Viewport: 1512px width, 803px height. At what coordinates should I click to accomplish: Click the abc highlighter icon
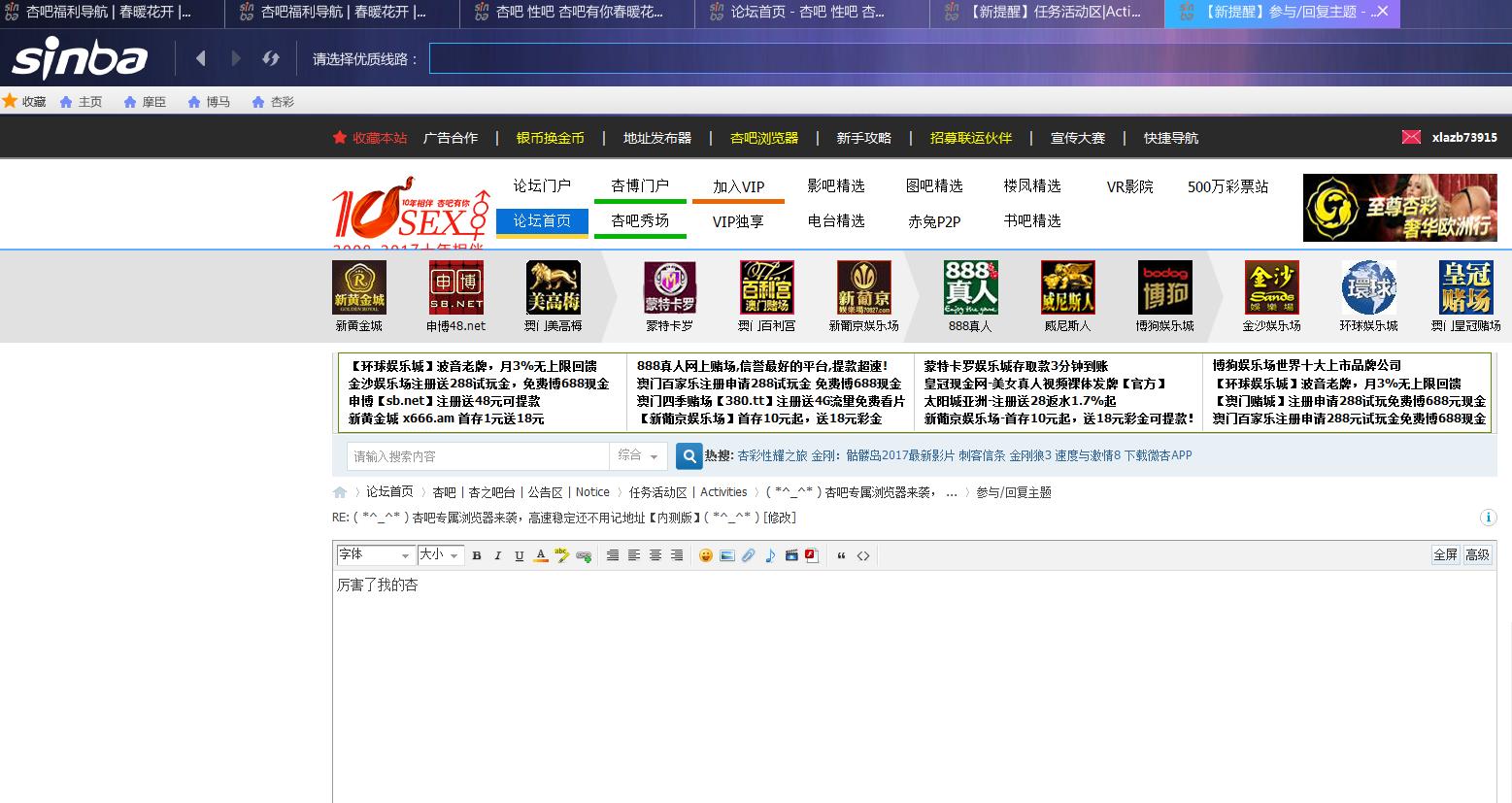(561, 555)
